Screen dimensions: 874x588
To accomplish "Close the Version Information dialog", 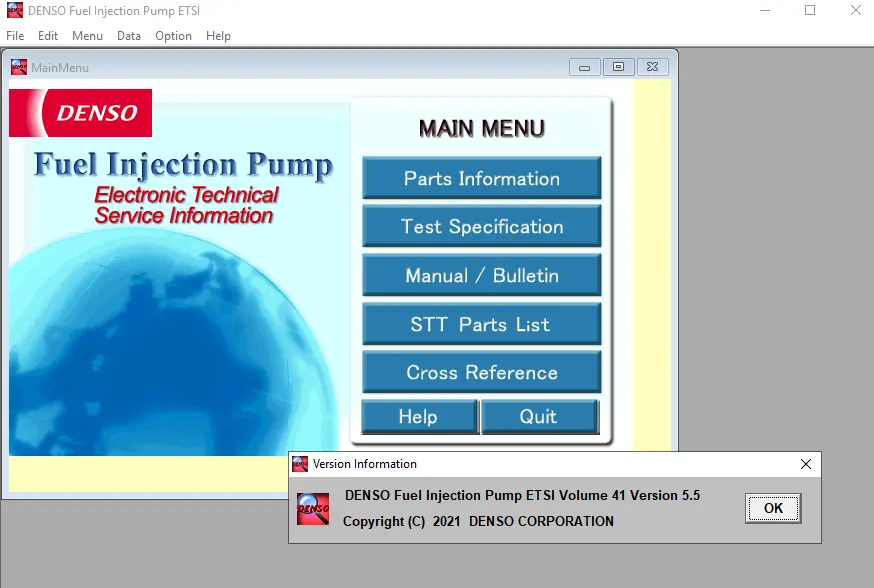I will (x=805, y=464).
